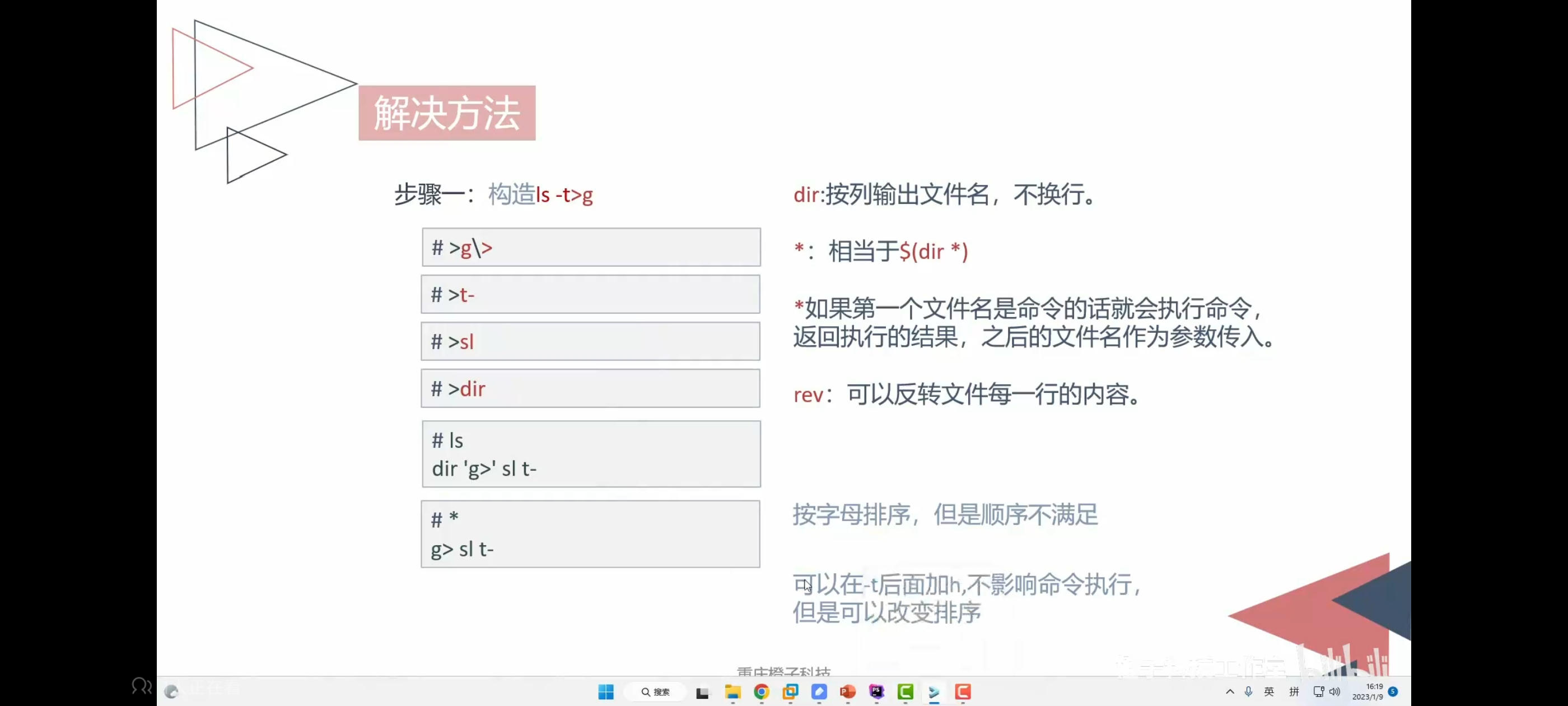Launch Google Chrome from the taskbar
This screenshot has height=706, width=1568.
761,691
